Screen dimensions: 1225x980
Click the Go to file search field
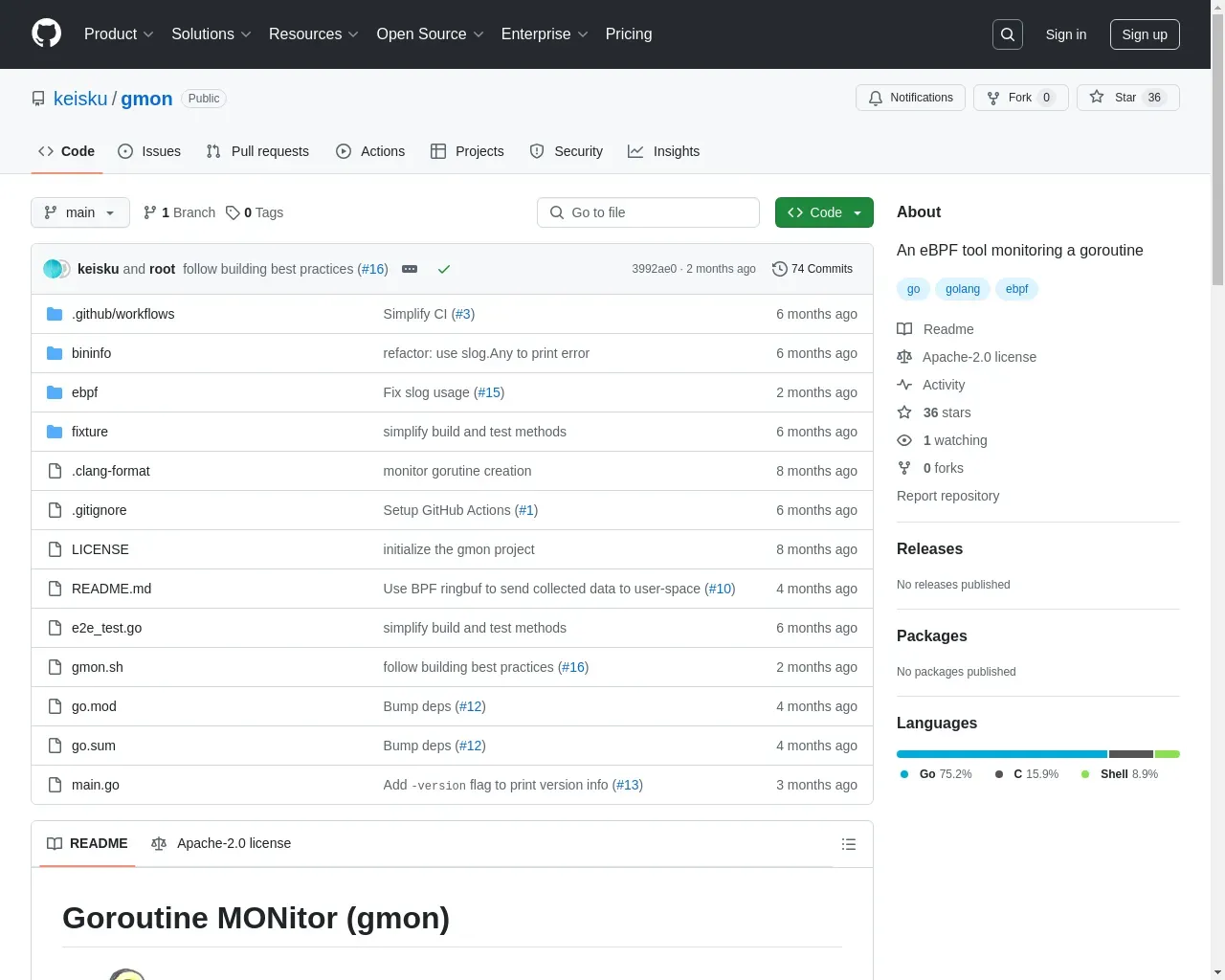pyautogui.click(x=648, y=212)
